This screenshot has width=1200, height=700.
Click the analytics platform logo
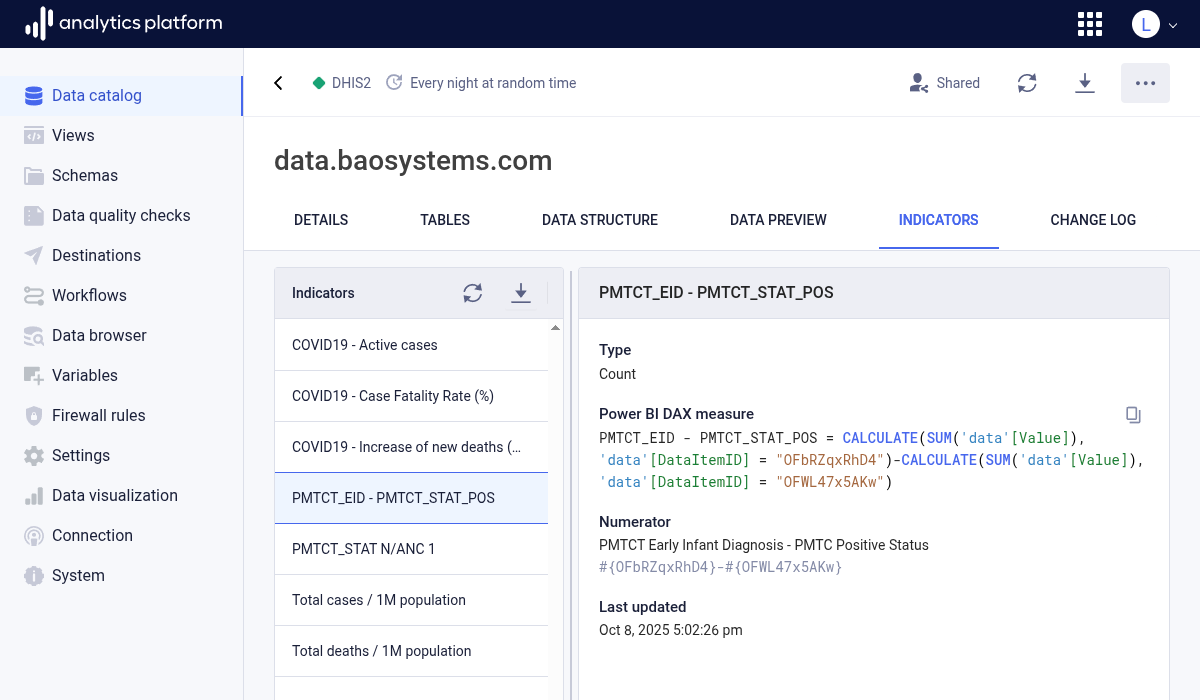click(123, 23)
